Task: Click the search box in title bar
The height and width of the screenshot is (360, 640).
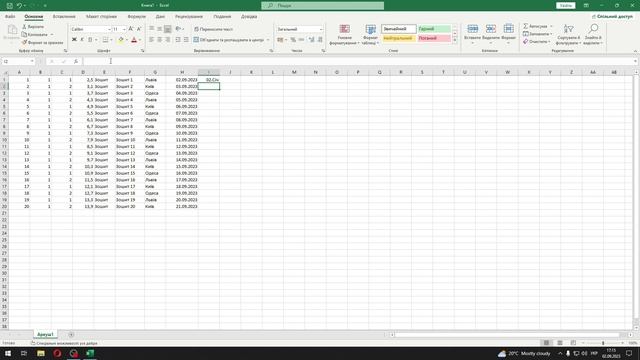Action: [x=322, y=6]
